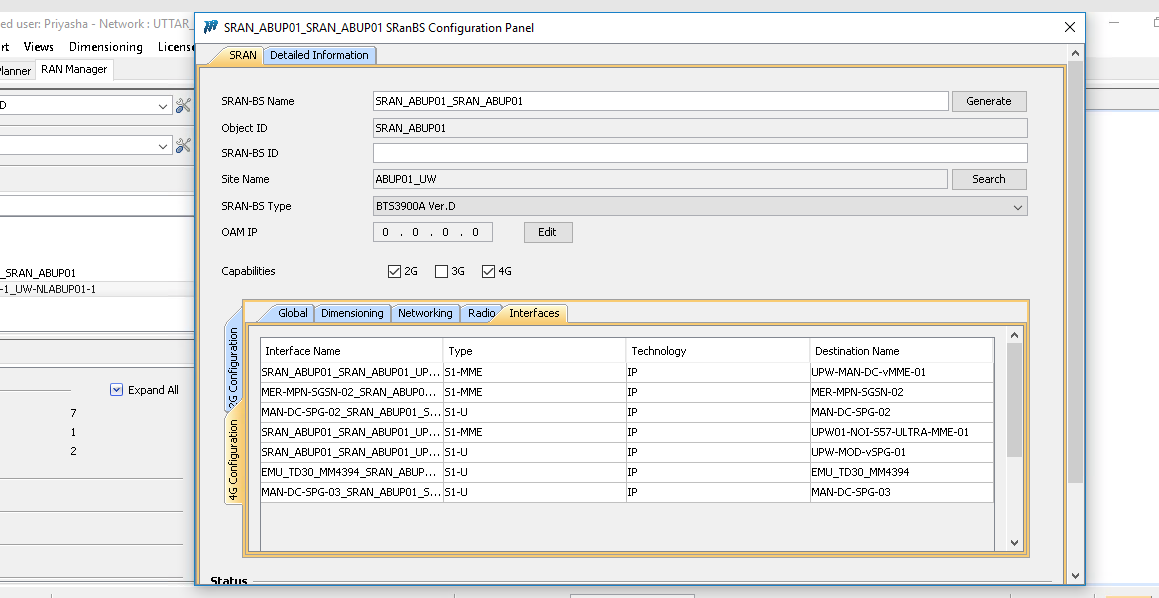
Task: Click the SRAN-BS ID input field
Action: [699, 153]
